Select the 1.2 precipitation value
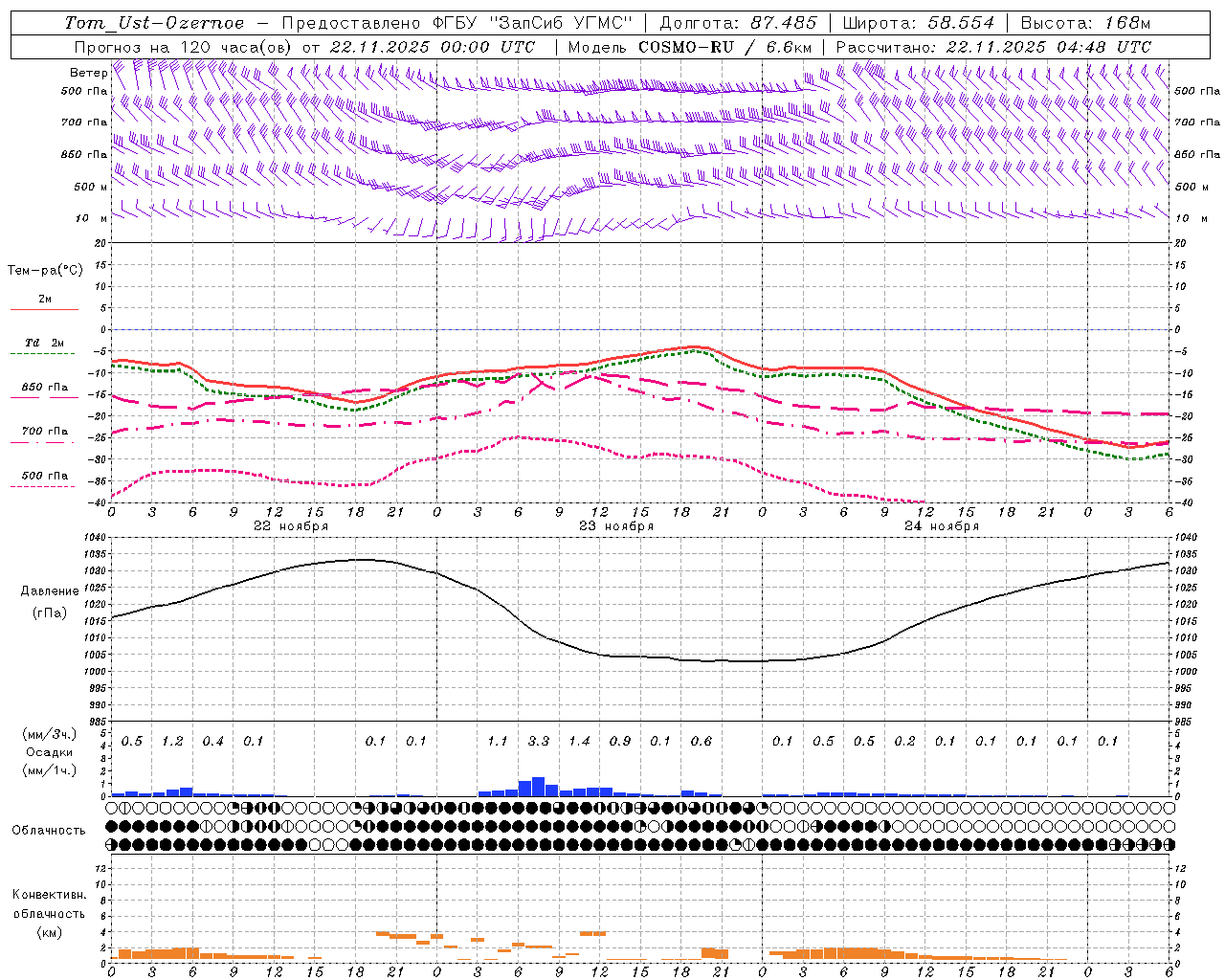The width and height of the screenshot is (1225, 980). click(172, 741)
